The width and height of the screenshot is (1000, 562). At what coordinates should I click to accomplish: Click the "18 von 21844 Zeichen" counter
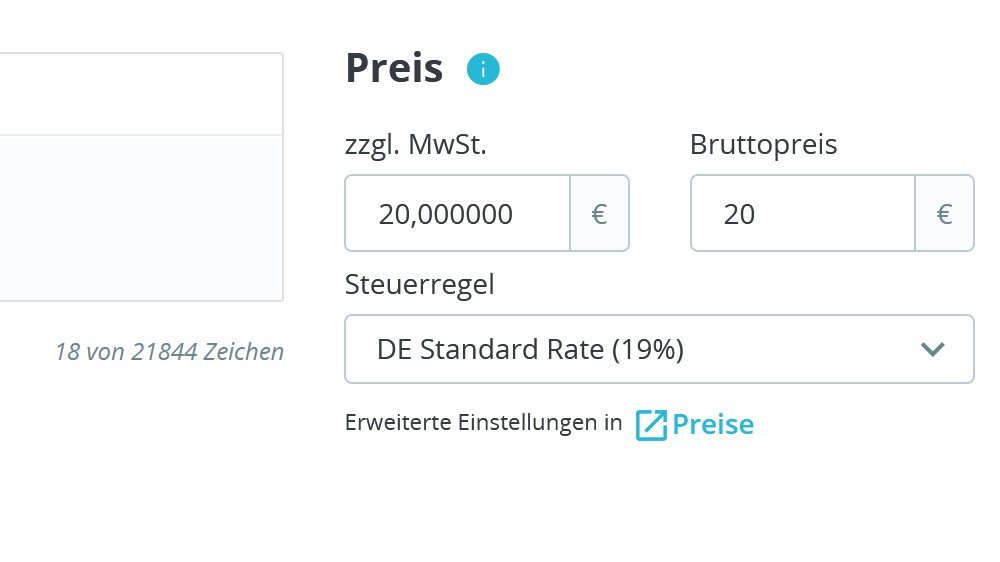[169, 352]
